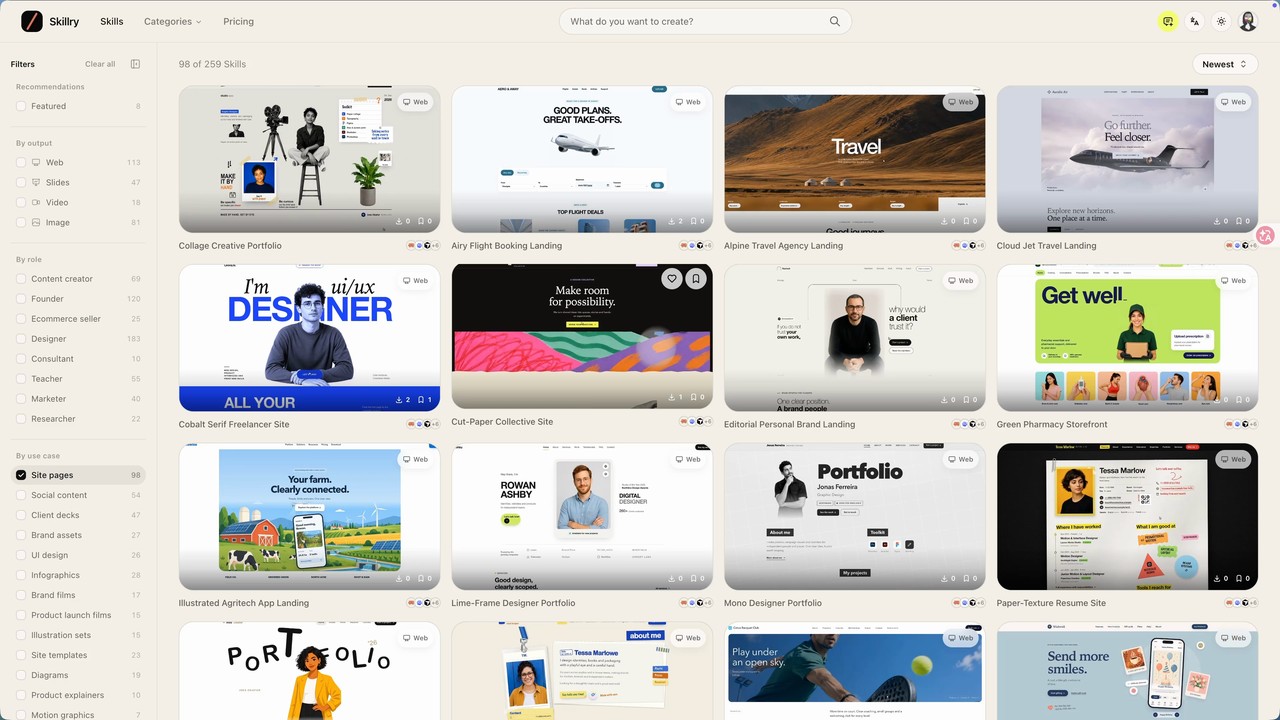Viewport: 1280px width, 720px height.
Task: Click bookmark icon on Alpine Travel Agency card
Action: click(x=968, y=221)
